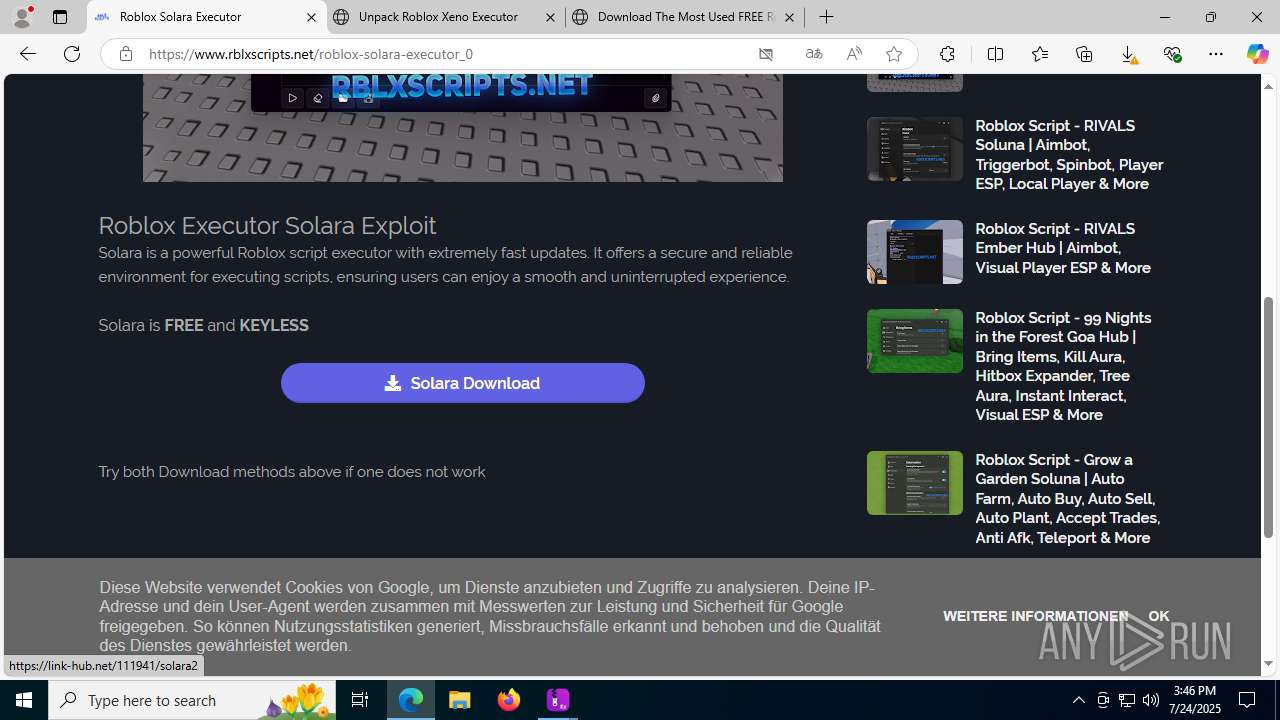Screen dimensions: 1280x720
Task: Open the notification center
Action: 1248,700
